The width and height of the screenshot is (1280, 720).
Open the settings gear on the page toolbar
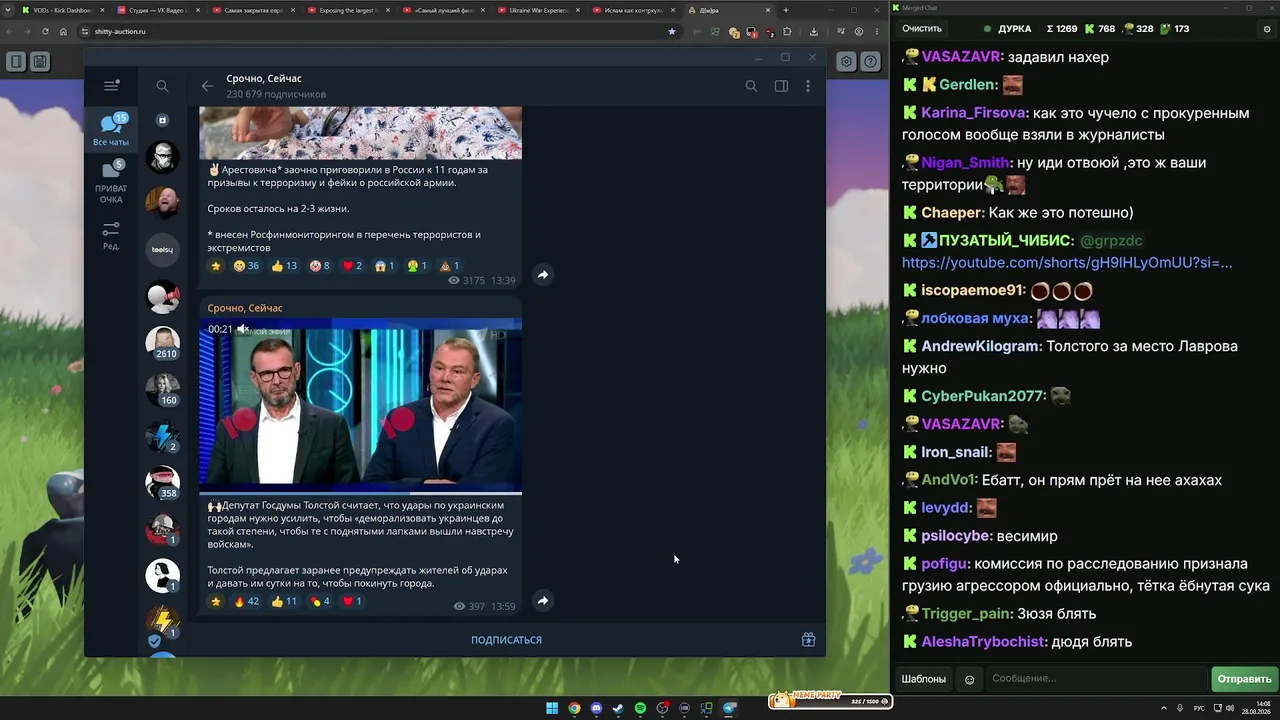[847, 62]
